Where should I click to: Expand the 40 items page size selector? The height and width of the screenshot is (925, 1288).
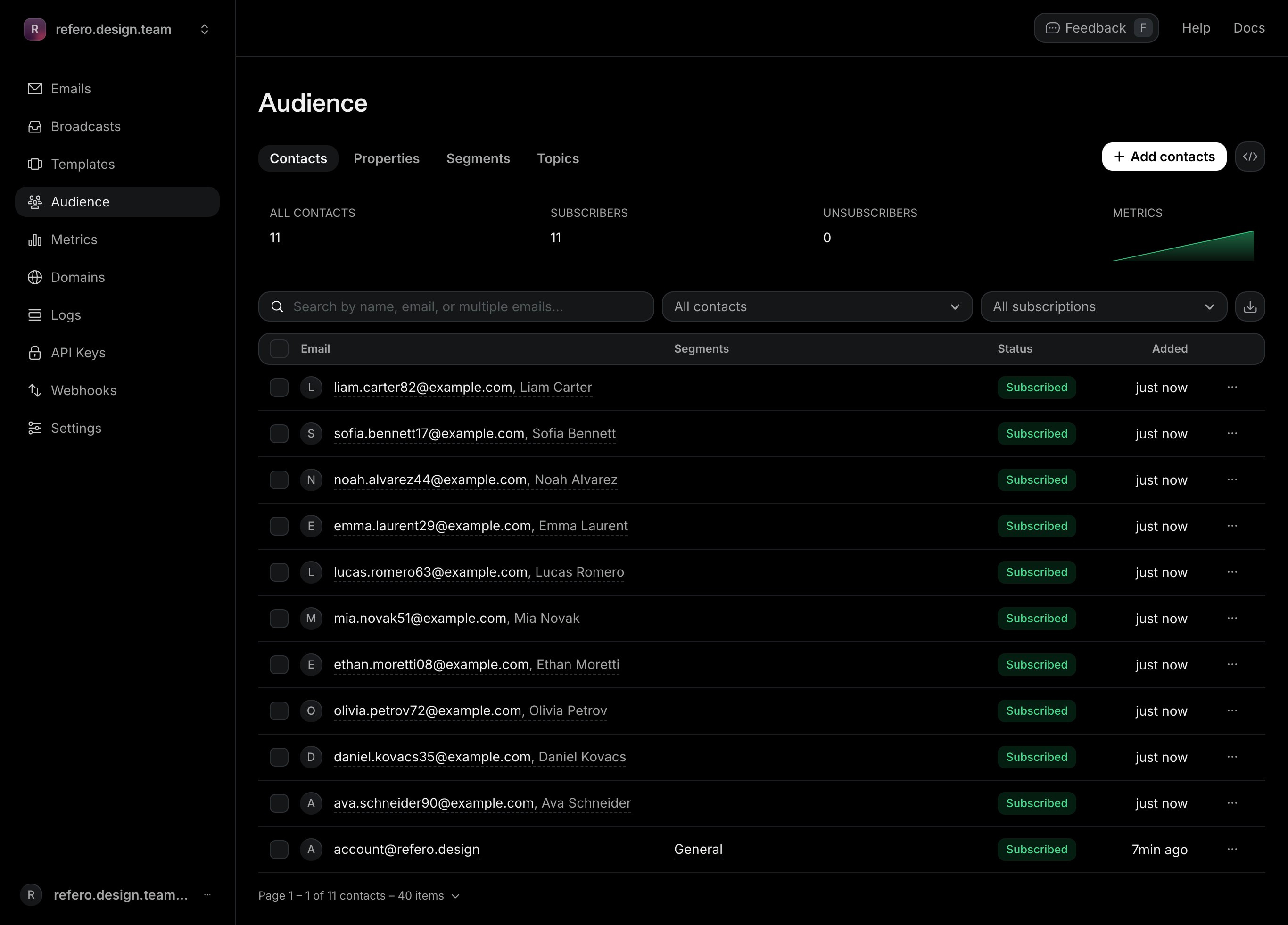coord(429,895)
